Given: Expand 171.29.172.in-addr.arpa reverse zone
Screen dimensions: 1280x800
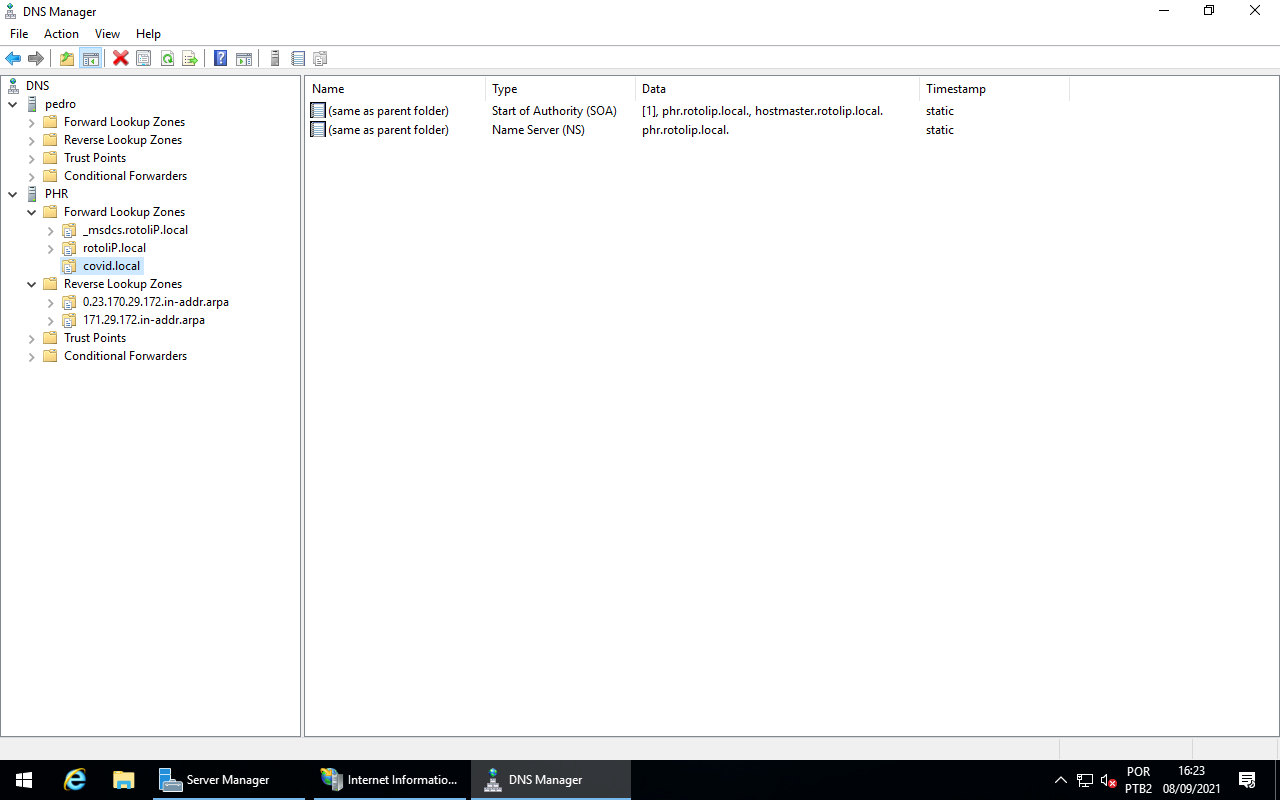Looking at the screenshot, I should (x=51, y=320).
